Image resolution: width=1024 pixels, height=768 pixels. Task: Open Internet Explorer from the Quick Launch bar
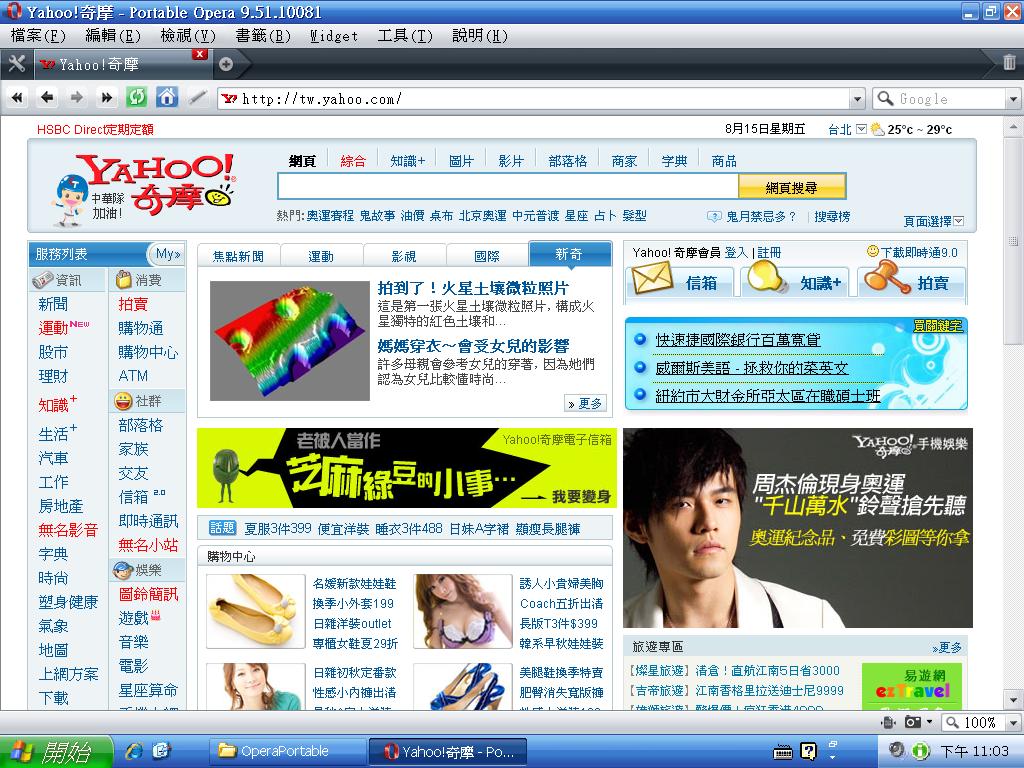click(133, 750)
